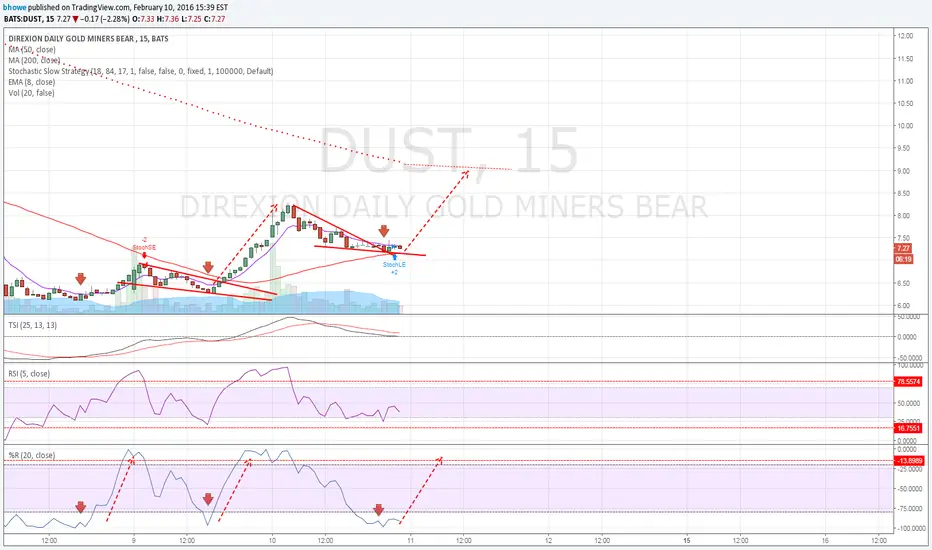Click the 6.50 price axis value
This screenshot has width=932, height=550.
903,283
